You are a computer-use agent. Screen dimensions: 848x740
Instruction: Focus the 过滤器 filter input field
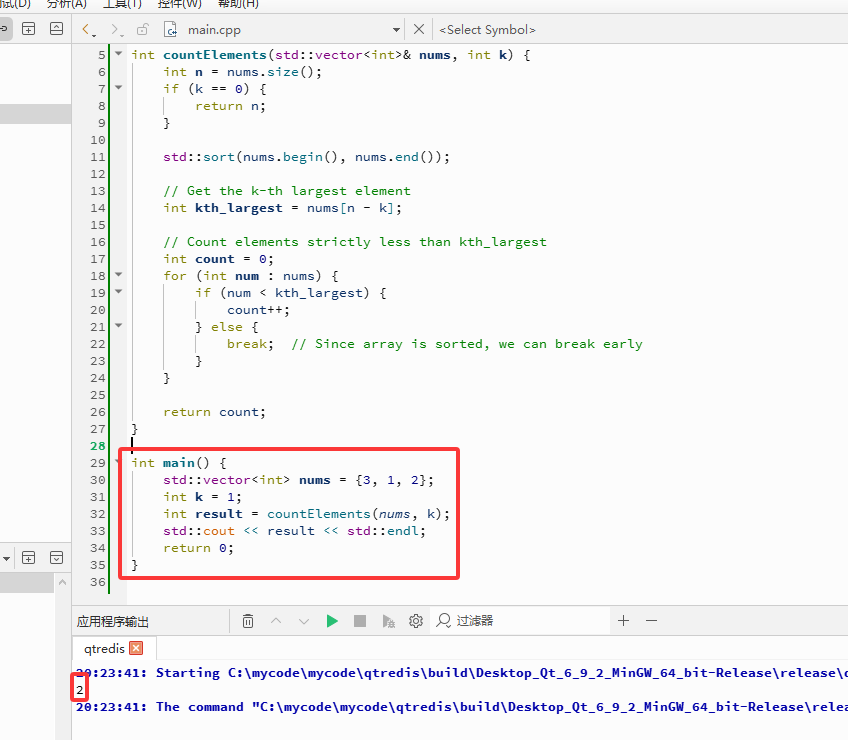pyautogui.click(x=522, y=620)
